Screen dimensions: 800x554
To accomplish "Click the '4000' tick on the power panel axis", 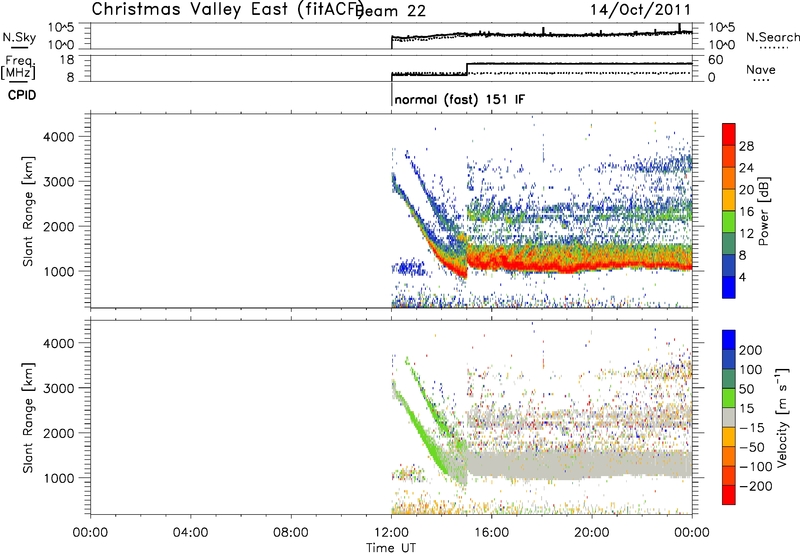I will tap(59, 137).
